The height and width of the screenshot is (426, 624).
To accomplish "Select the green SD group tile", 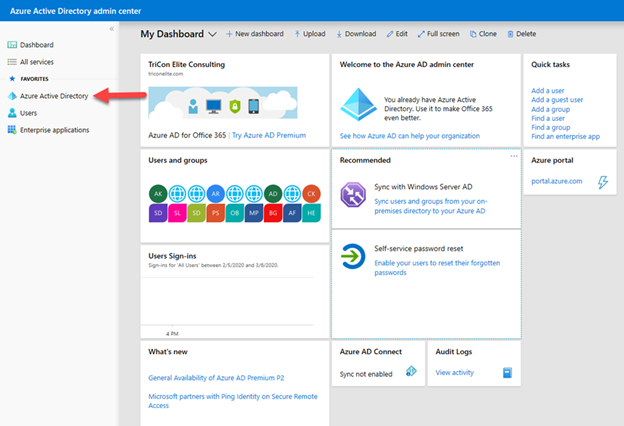I will (x=196, y=213).
